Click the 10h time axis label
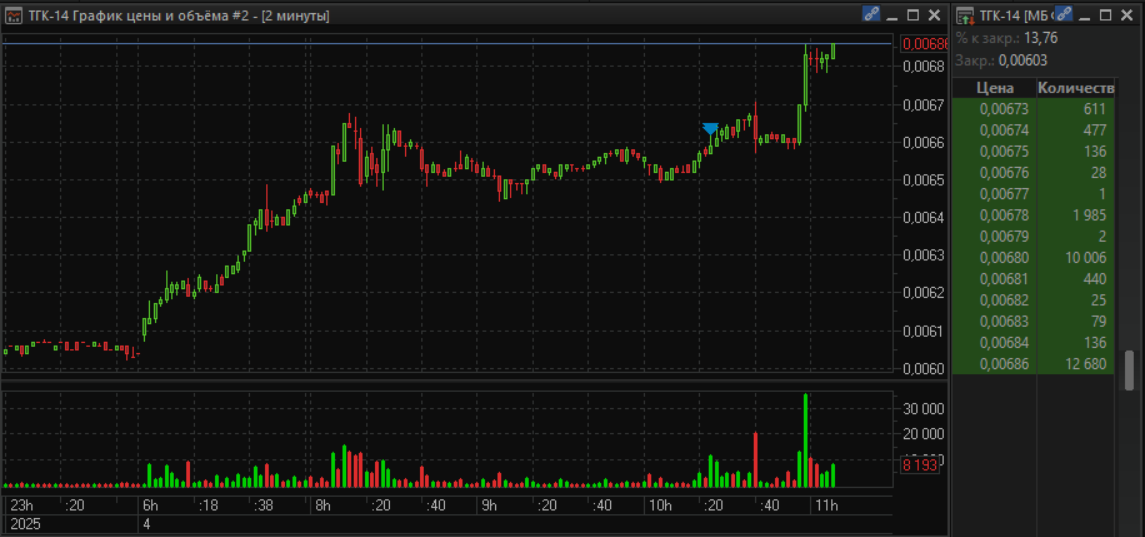Screen dimensions: 1145x537 pos(660,506)
